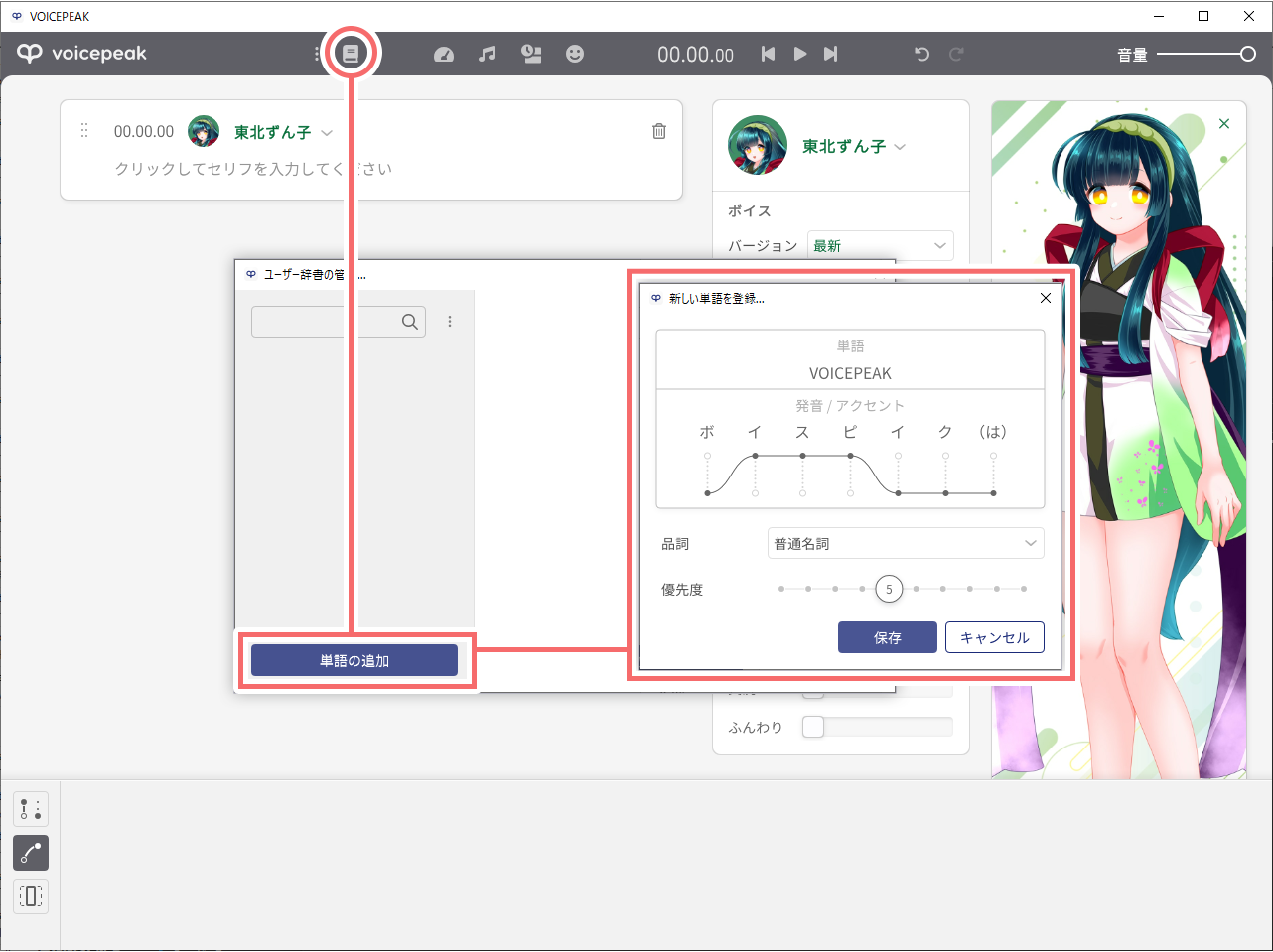This screenshot has width=1273, height=952.
Task: Set the ボ mora accent to high
Action: point(707,456)
